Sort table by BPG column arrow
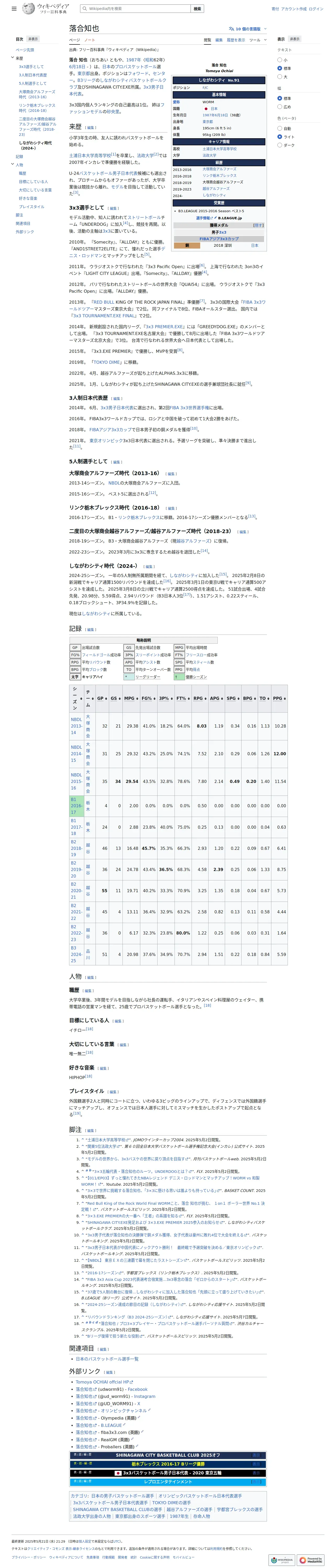Viewport: 336px width, 1568px height. tap(255, 698)
